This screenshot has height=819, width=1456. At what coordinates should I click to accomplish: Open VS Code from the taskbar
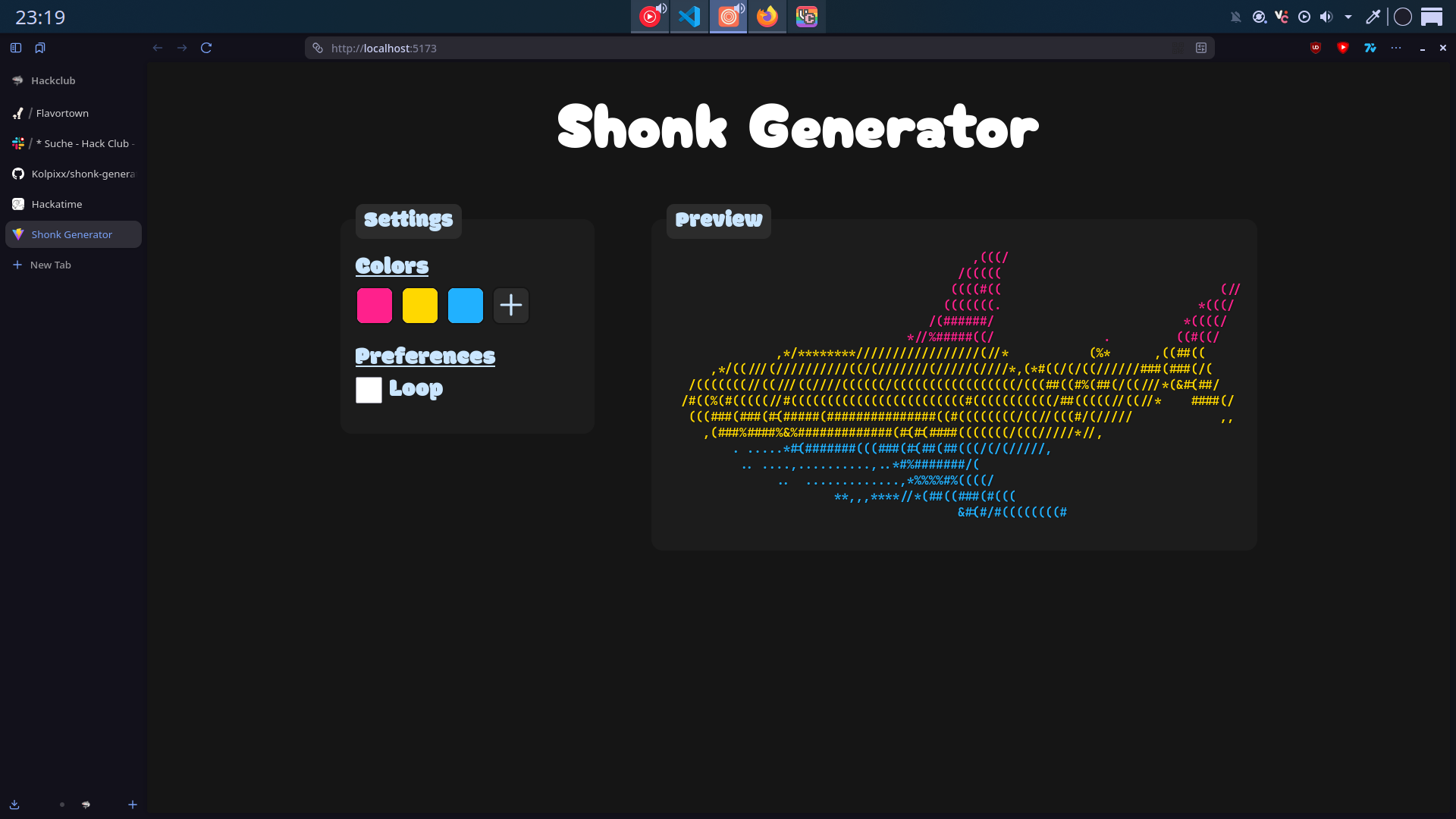tap(689, 17)
